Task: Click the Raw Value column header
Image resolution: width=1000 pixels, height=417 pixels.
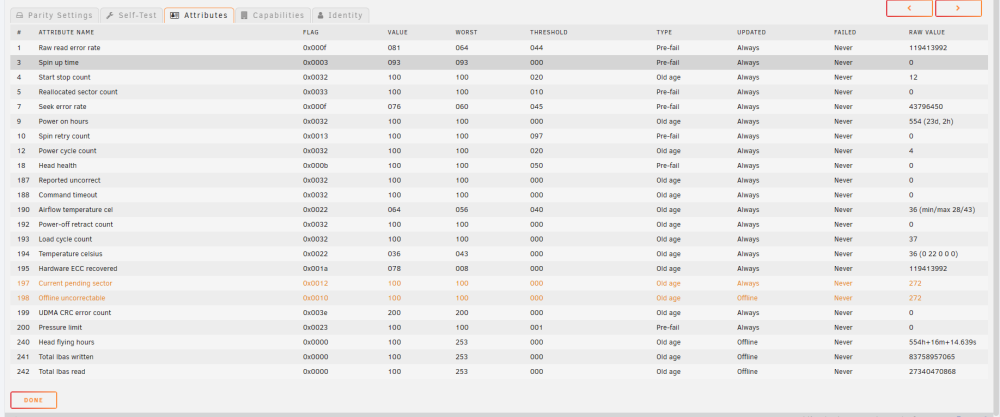Action: pyautogui.click(x=927, y=33)
